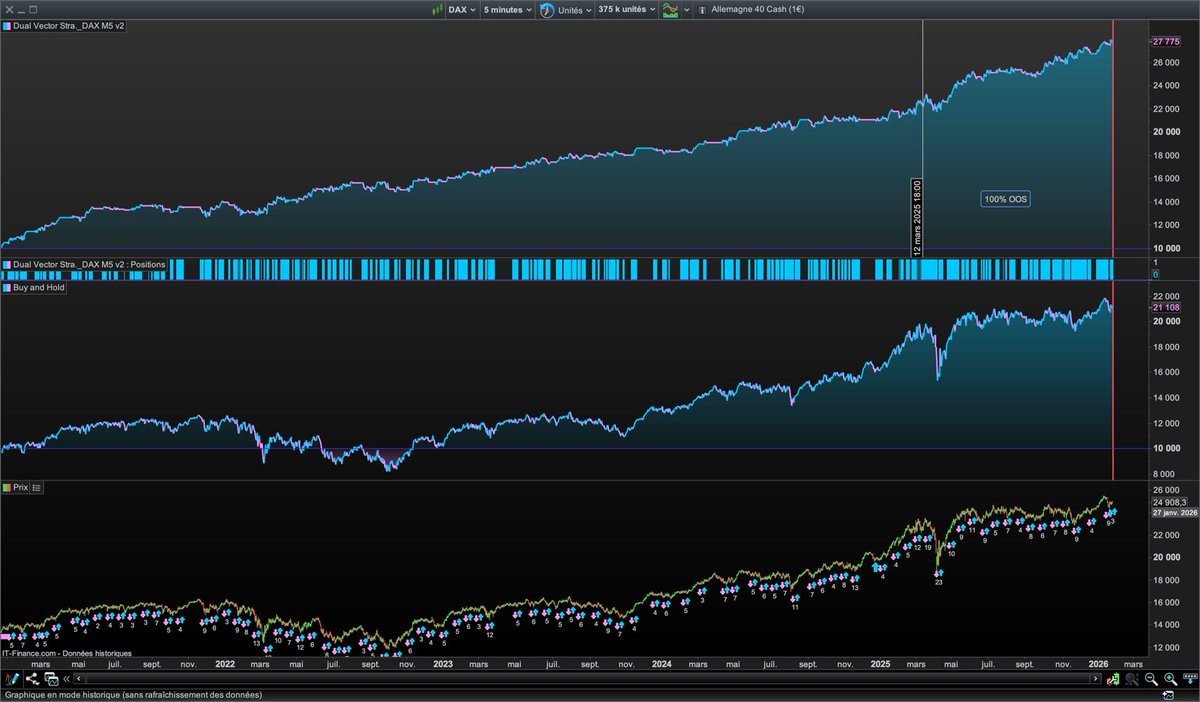This screenshot has height=702, width=1200.
Task: Select the drawing pencil tool
Action: pyautogui.click(x=13, y=679)
